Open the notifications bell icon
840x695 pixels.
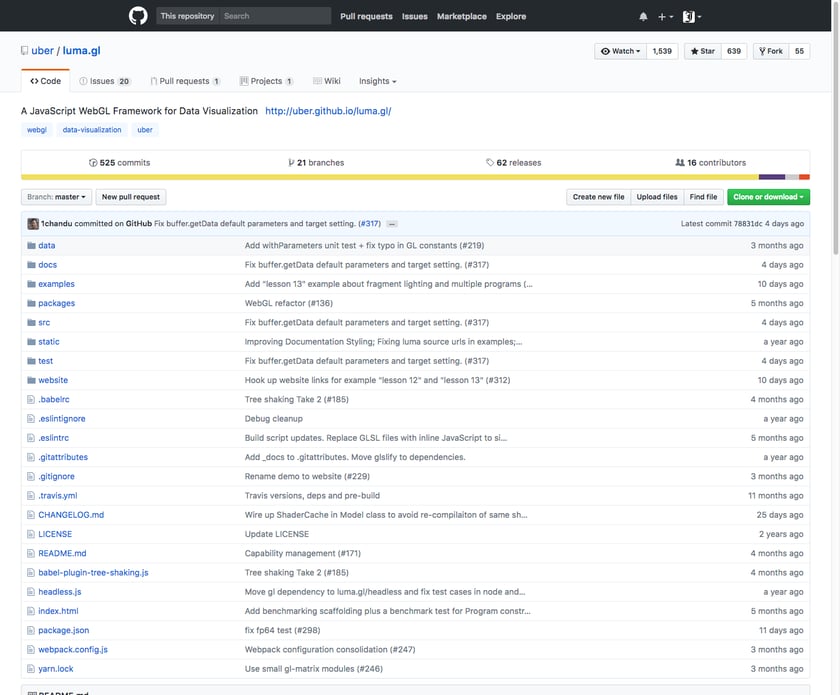(x=643, y=17)
